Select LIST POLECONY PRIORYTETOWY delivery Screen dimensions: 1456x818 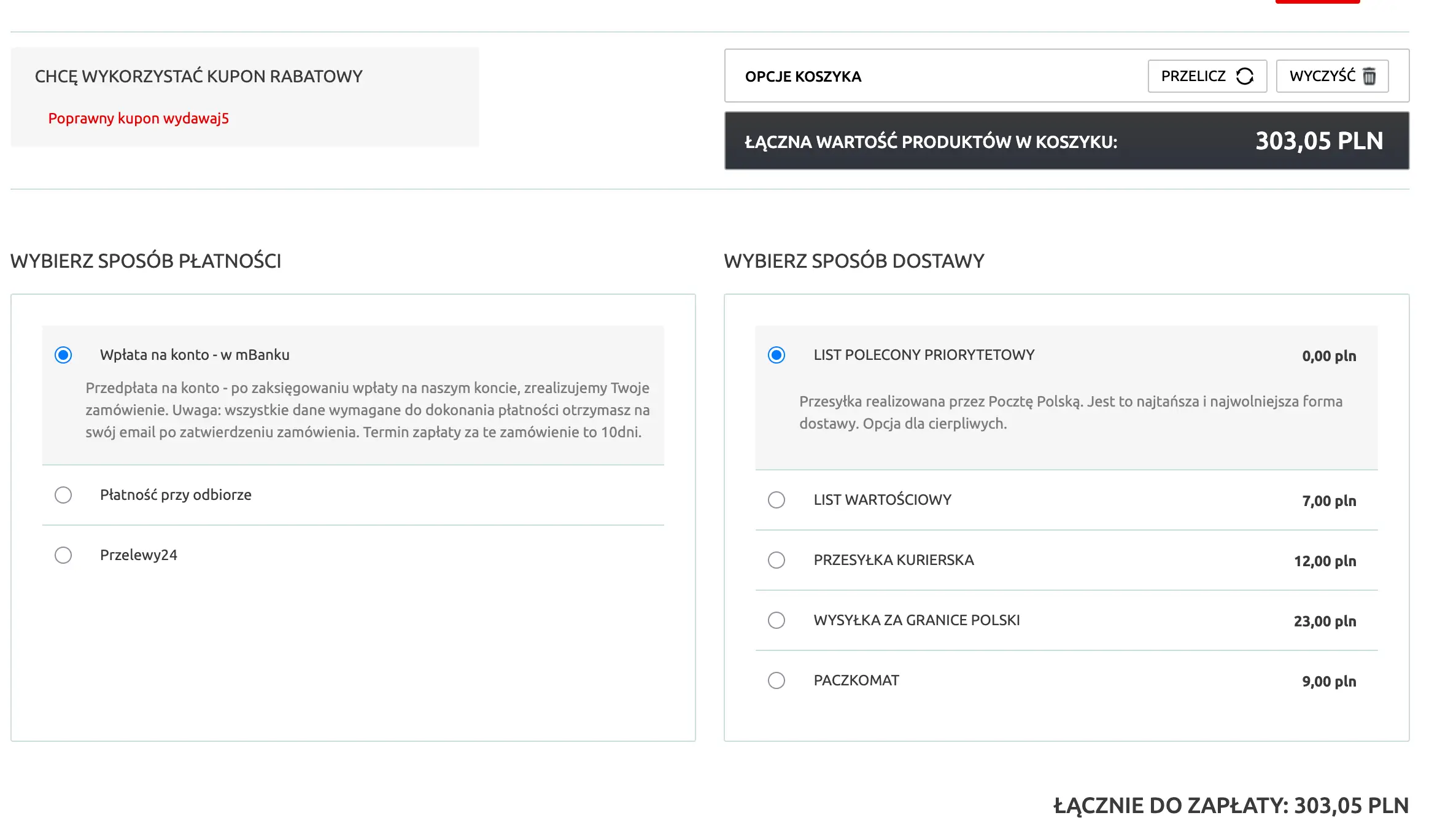(776, 355)
